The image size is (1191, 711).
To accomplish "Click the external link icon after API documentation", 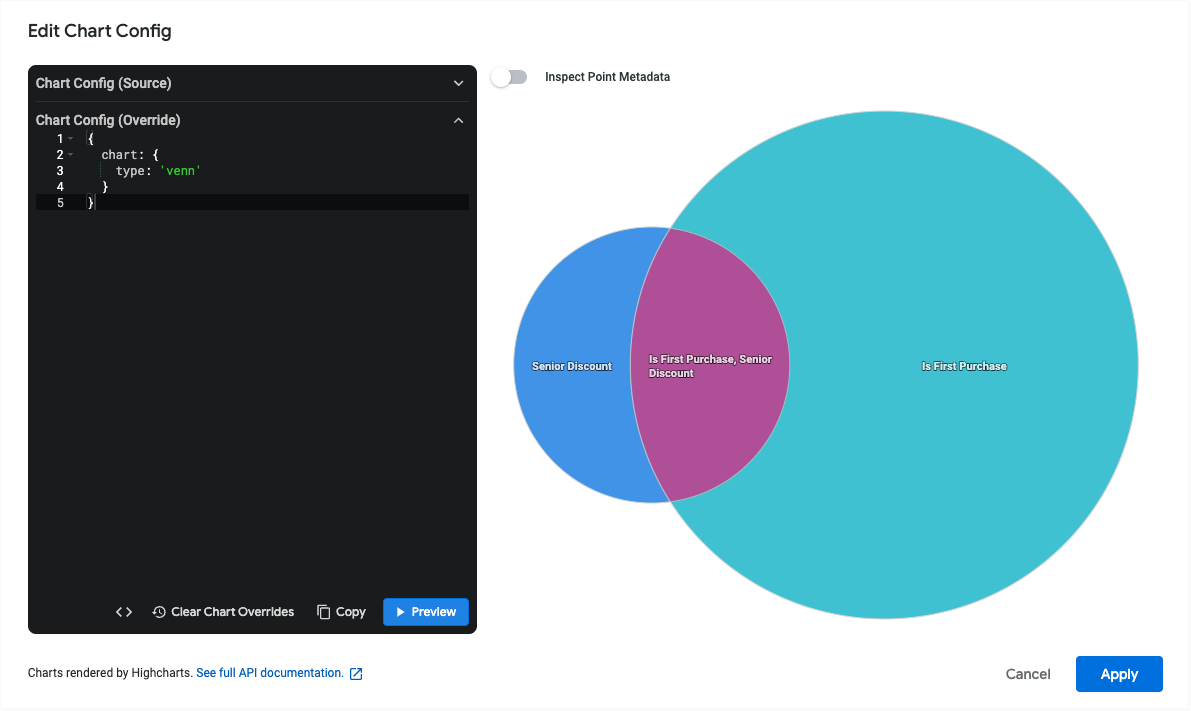I will [356, 674].
